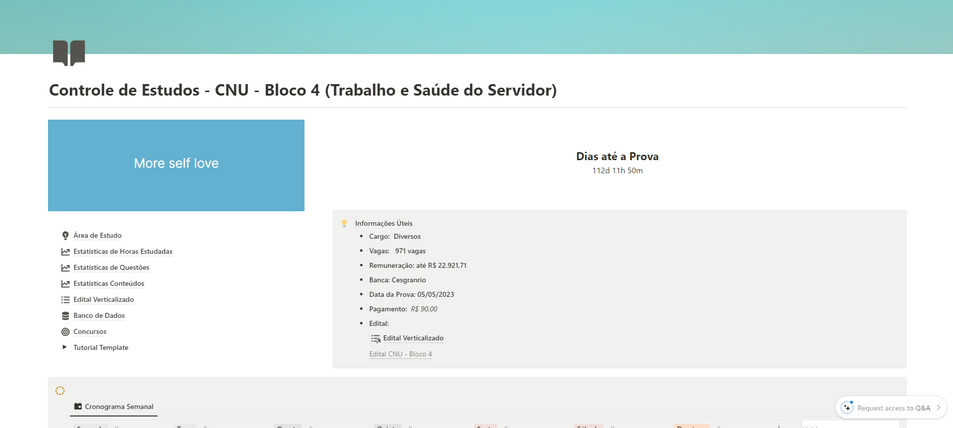Click the blue More self love banner

[x=176, y=165]
